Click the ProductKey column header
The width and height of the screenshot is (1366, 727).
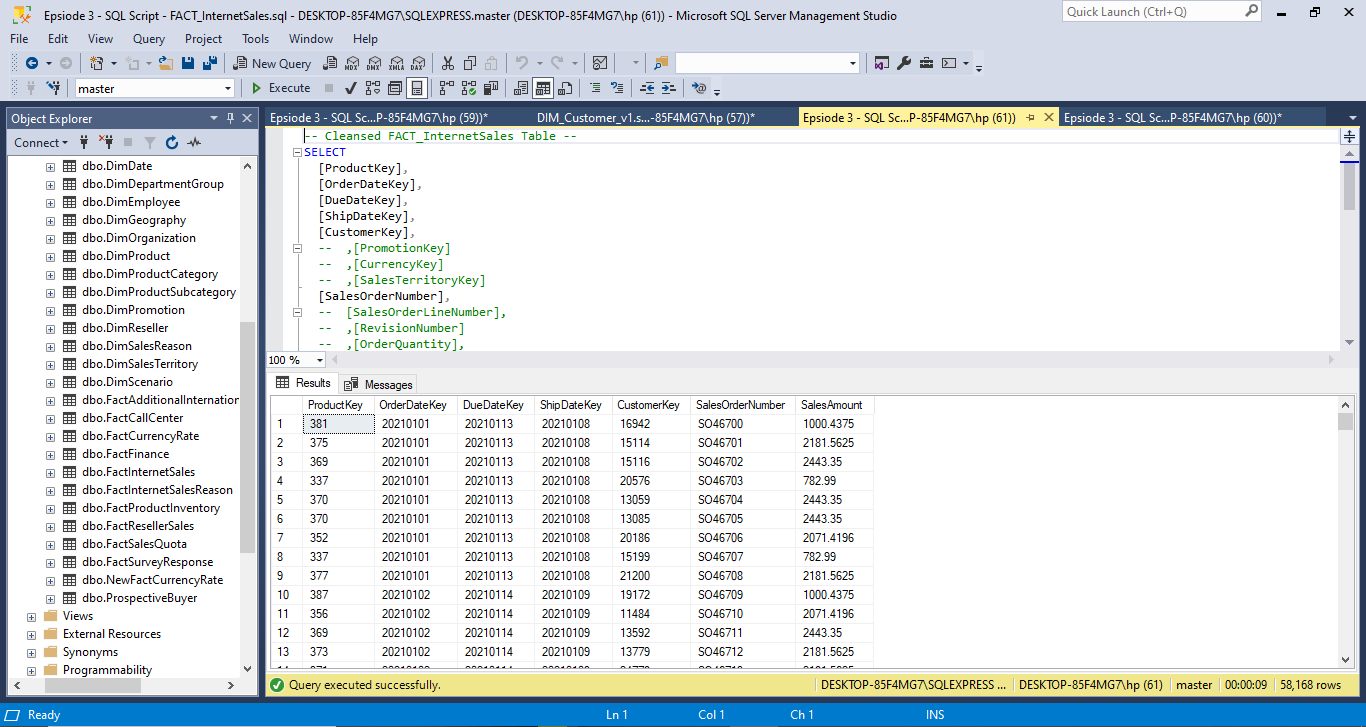(x=339, y=405)
